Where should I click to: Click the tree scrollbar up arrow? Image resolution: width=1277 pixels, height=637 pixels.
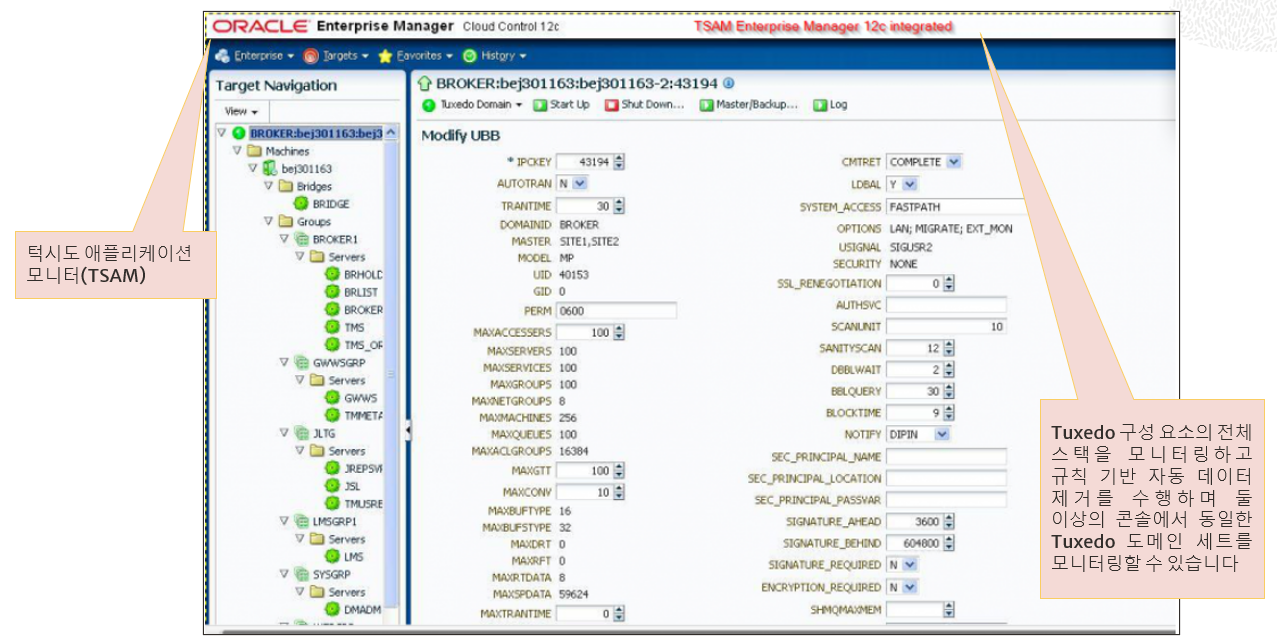[x=391, y=133]
